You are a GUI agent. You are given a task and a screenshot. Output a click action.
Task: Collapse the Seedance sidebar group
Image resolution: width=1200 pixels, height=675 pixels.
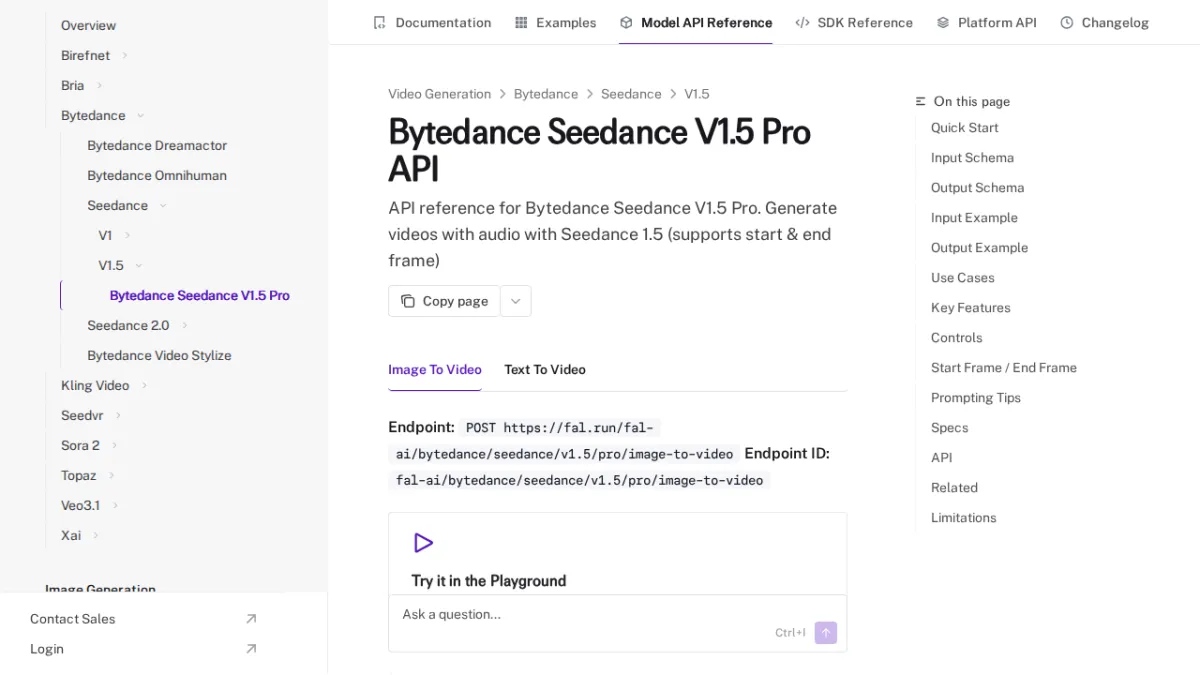(x=163, y=205)
